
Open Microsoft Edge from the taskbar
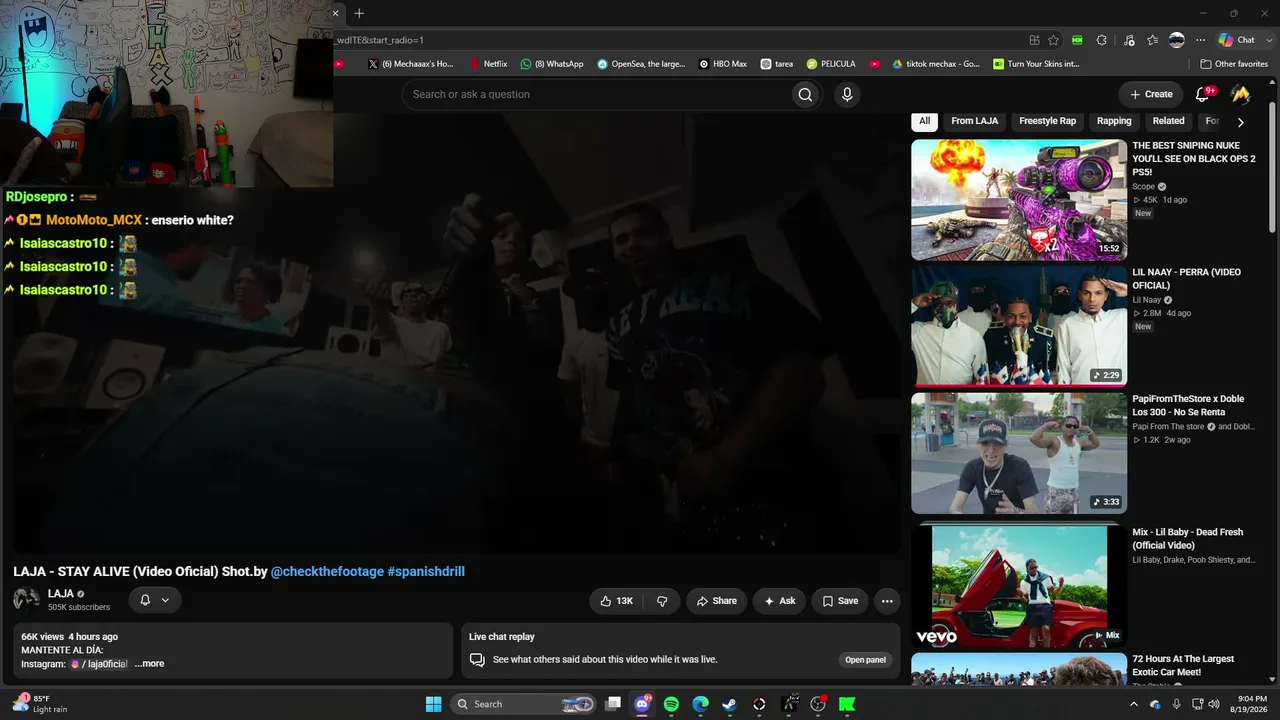click(x=701, y=704)
